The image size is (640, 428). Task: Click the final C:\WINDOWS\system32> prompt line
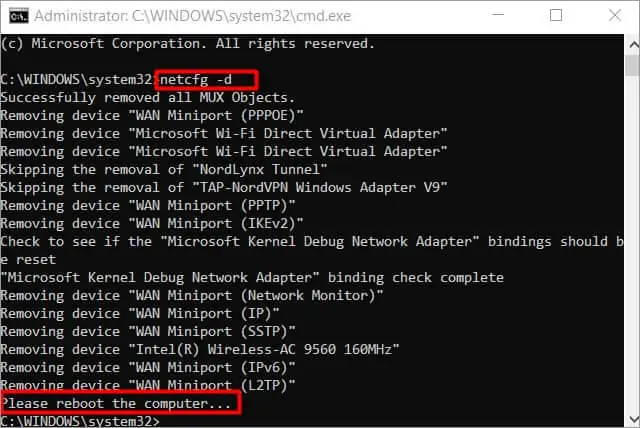point(80,421)
